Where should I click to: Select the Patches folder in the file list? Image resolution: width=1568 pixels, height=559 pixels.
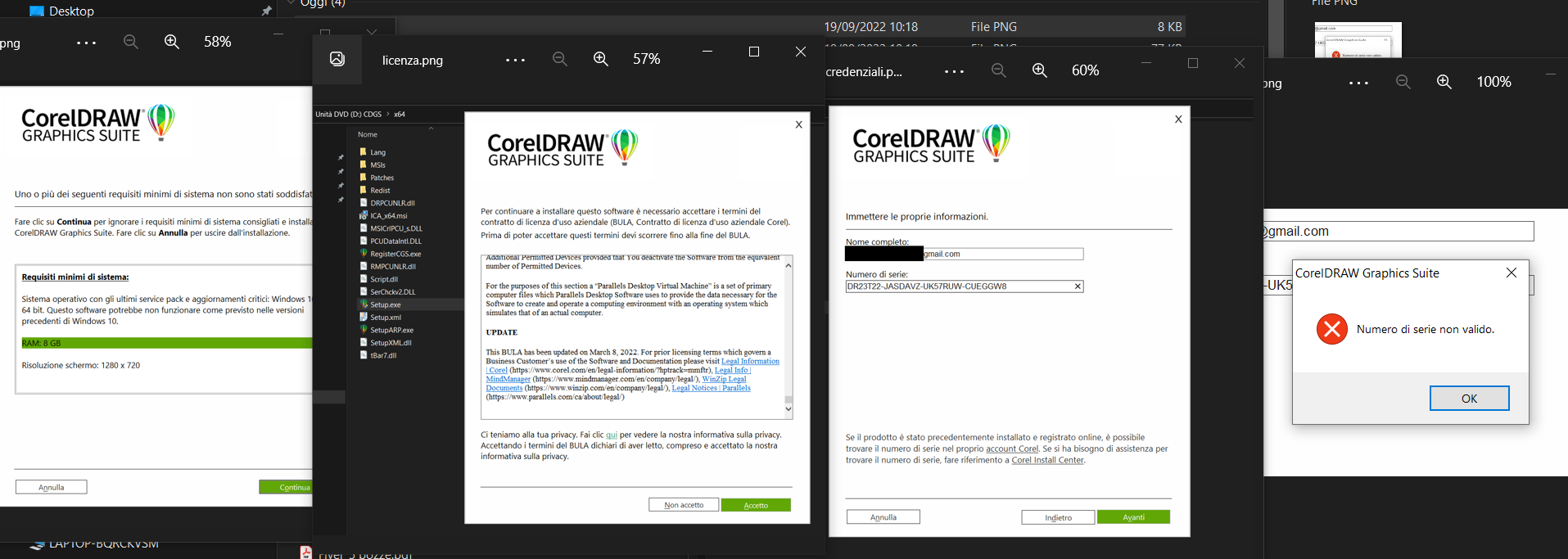tap(382, 178)
